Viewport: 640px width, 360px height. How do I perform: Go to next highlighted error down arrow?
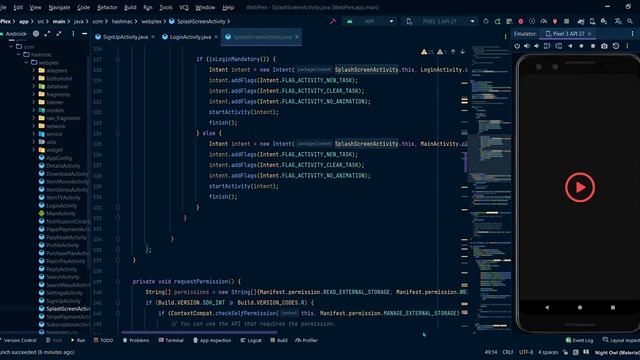click(462, 52)
